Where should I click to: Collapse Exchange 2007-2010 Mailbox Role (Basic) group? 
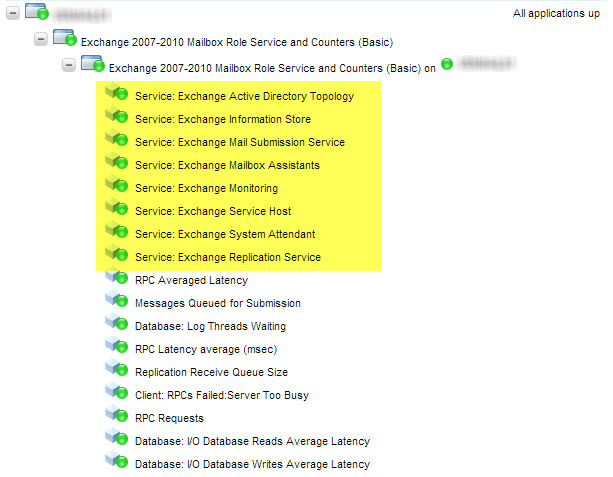41,39
